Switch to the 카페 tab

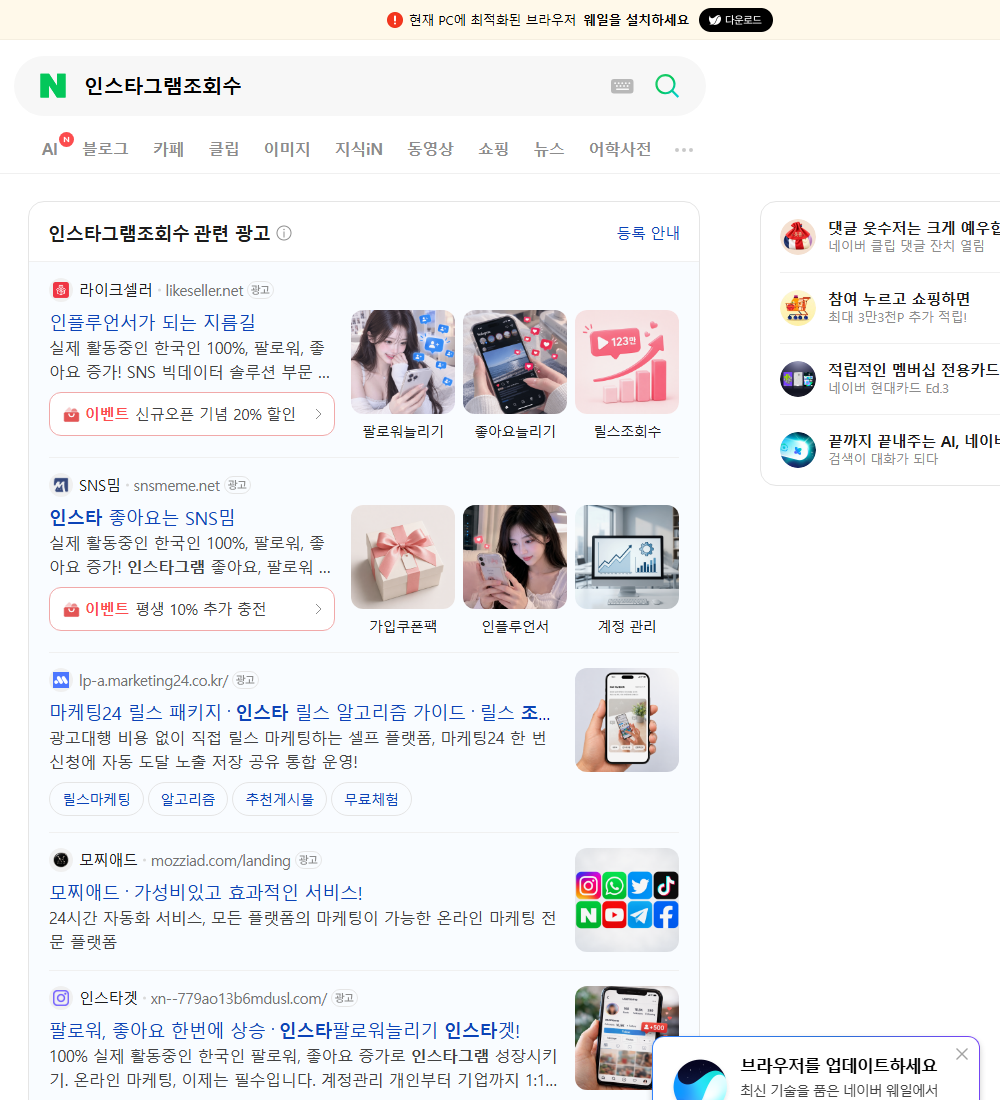click(168, 149)
